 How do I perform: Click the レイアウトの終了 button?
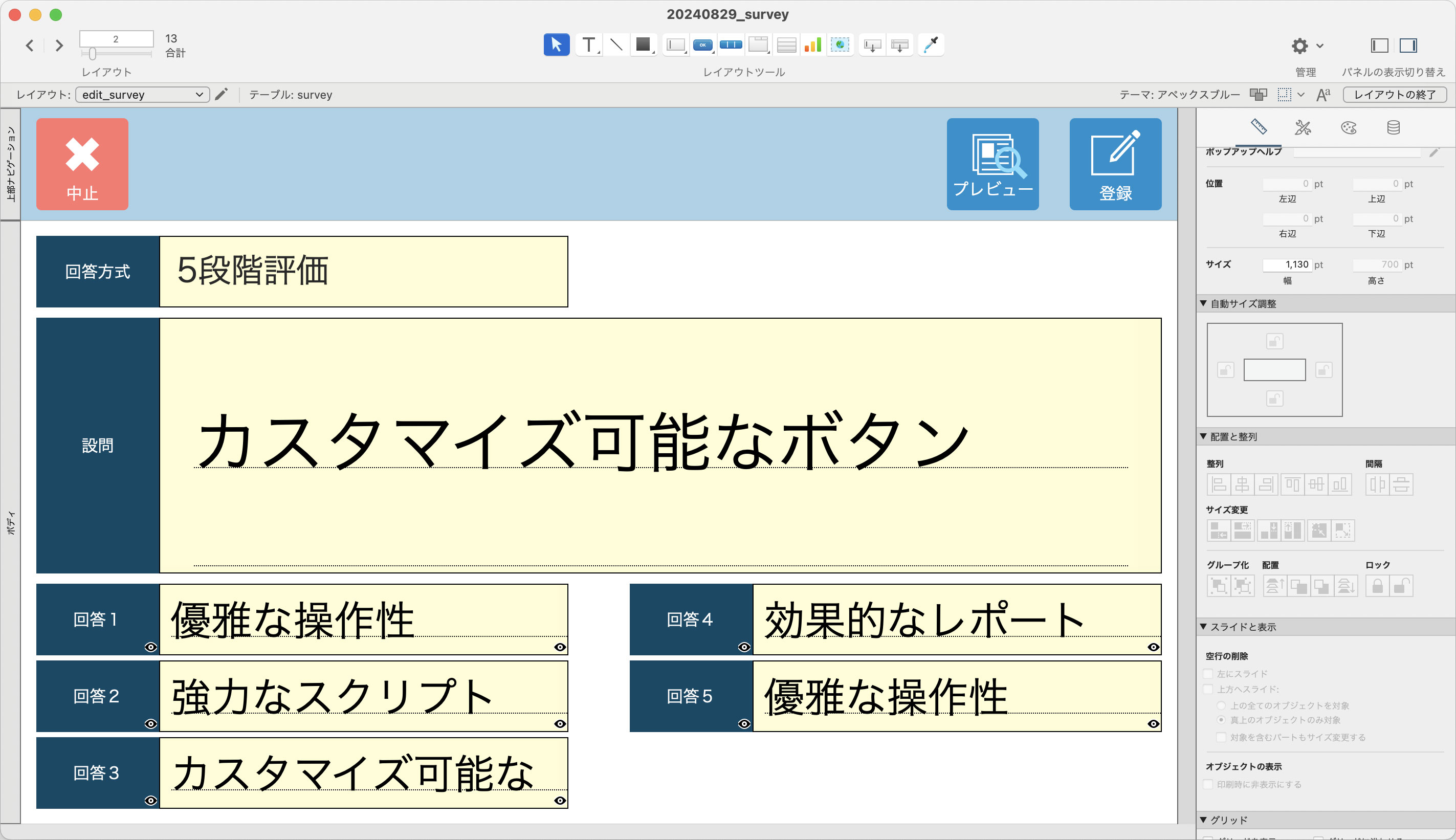click(x=1395, y=95)
